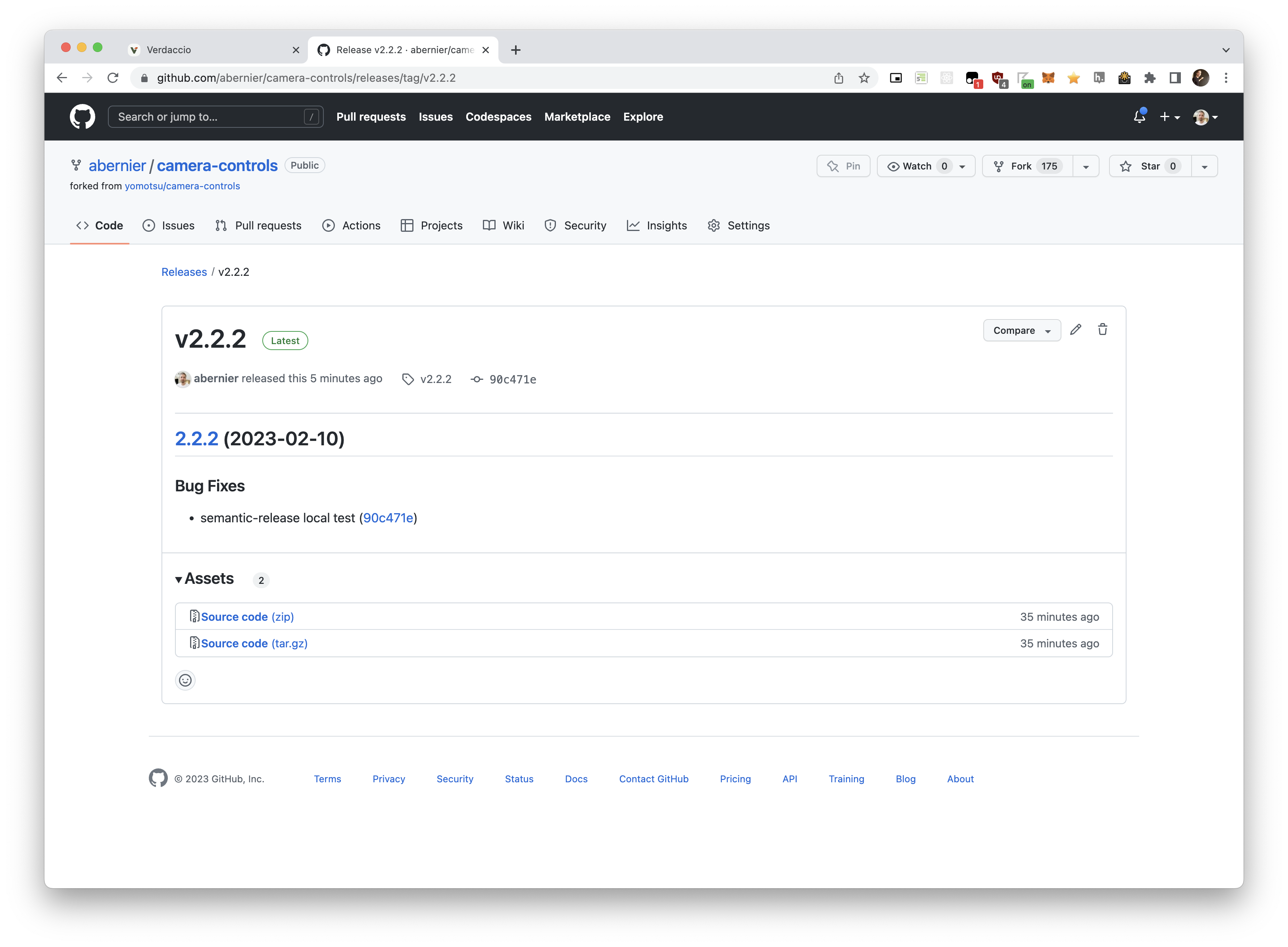Open commit 90c471e in Bug Fixes
This screenshot has width=1288, height=947.
tap(388, 518)
